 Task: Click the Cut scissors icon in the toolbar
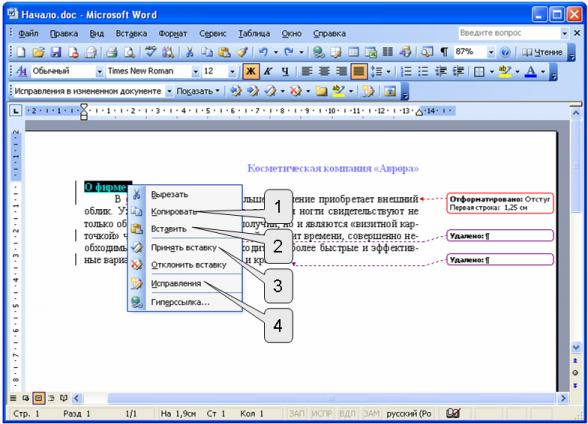click(x=189, y=52)
